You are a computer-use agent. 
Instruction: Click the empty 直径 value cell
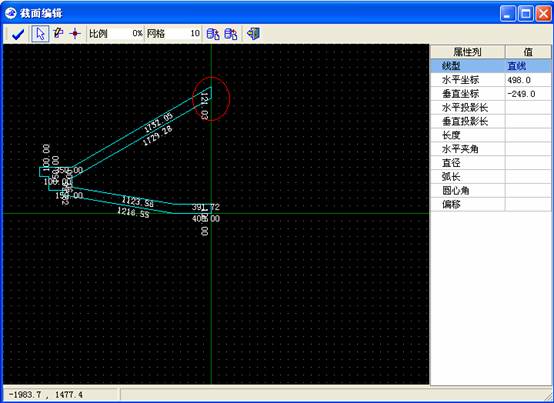pos(528,163)
